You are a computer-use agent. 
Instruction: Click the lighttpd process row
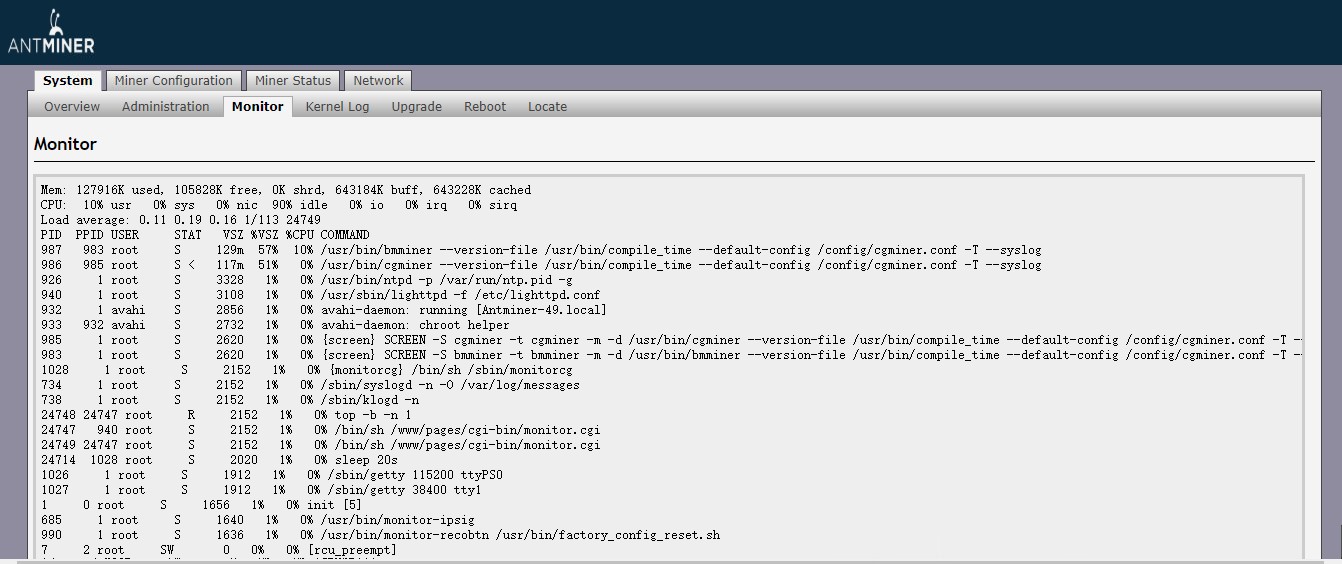click(x=320, y=295)
